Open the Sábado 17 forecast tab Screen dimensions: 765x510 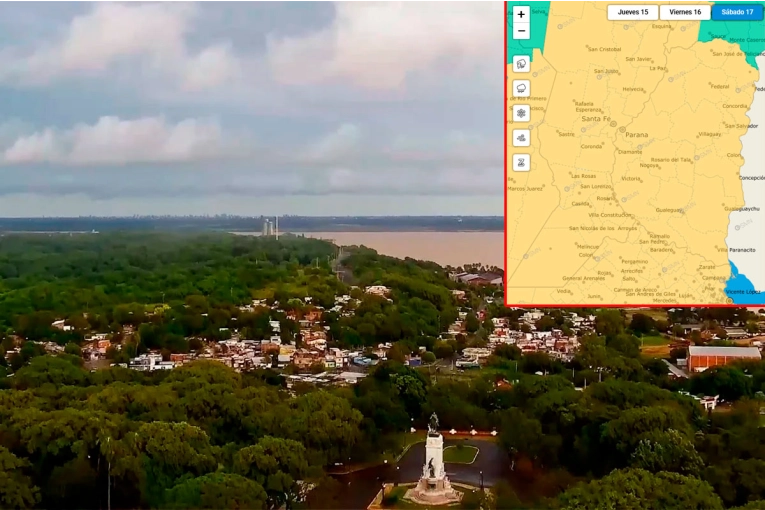coord(737,12)
